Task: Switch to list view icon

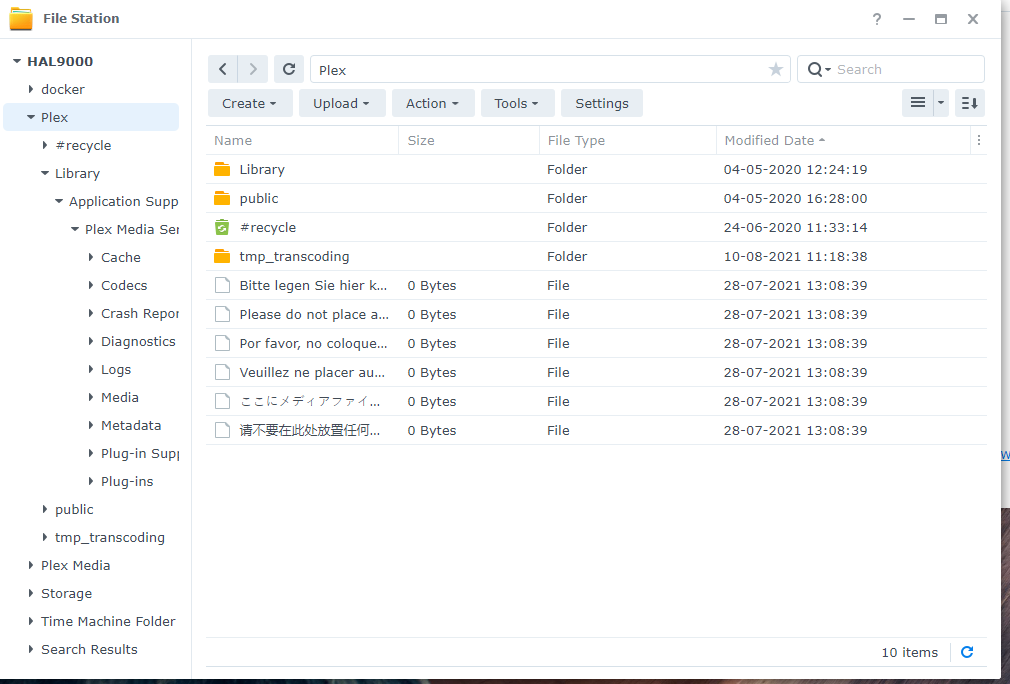Action: (x=918, y=102)
